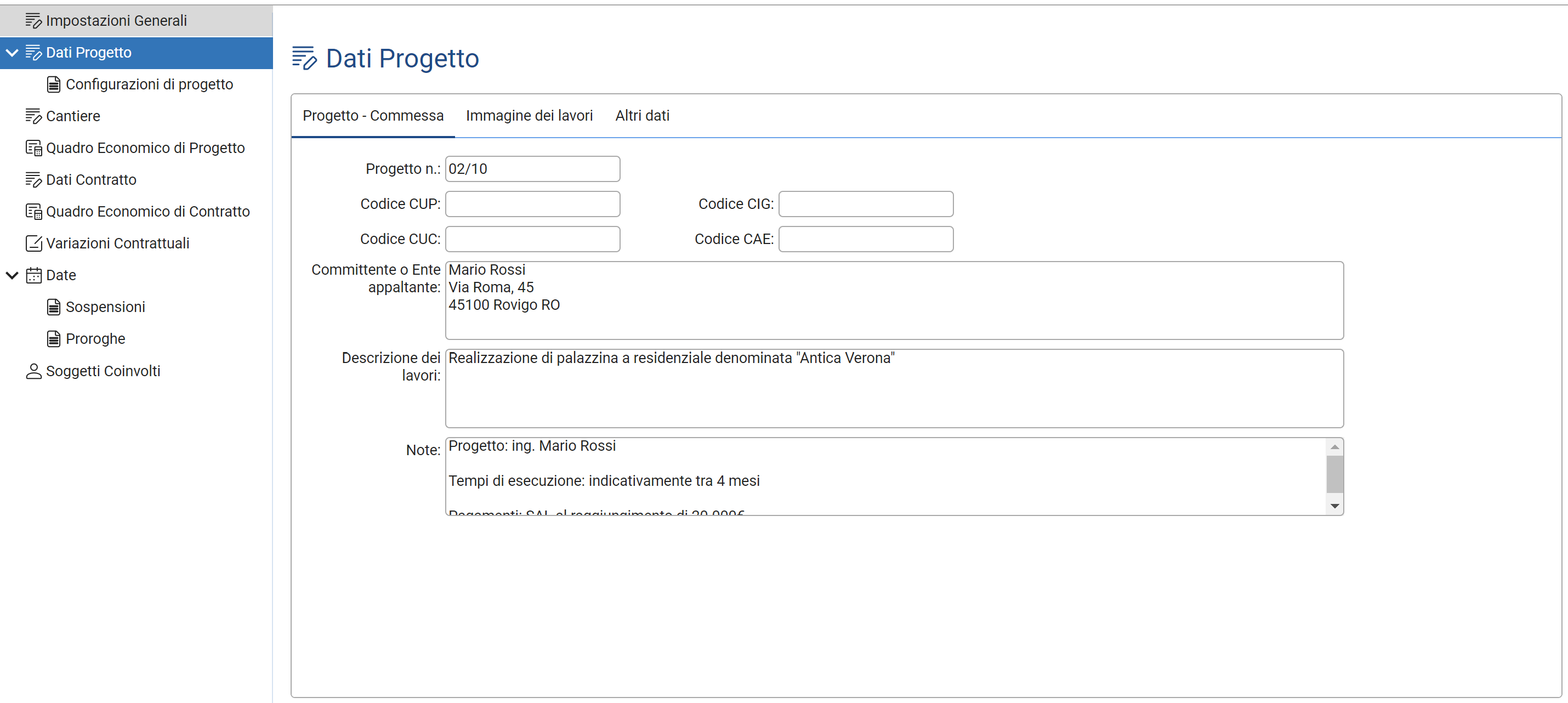Click the Note scrollbar up arrow
Viewport: 1568px width, 703px height.
[x=1334, y=447]
